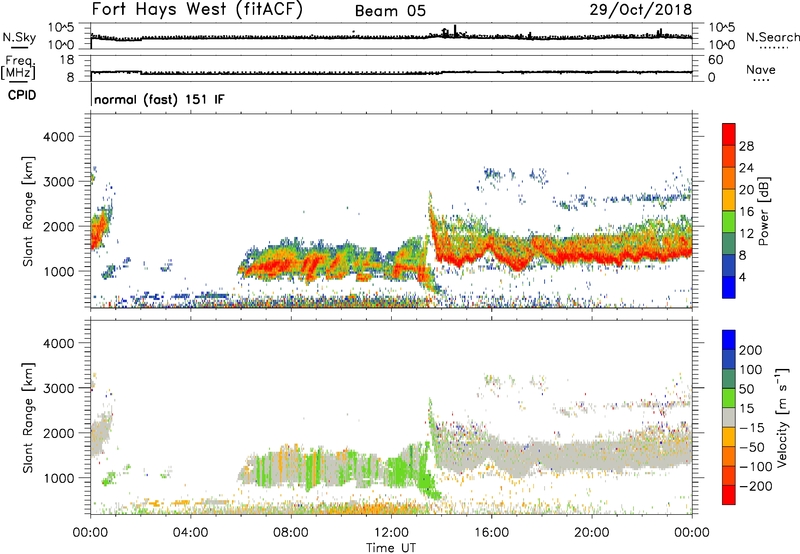Viewport: 800px width, 554px height.
Task: Pick the light green power segment between 12 and 16
Action: (729, 221)
